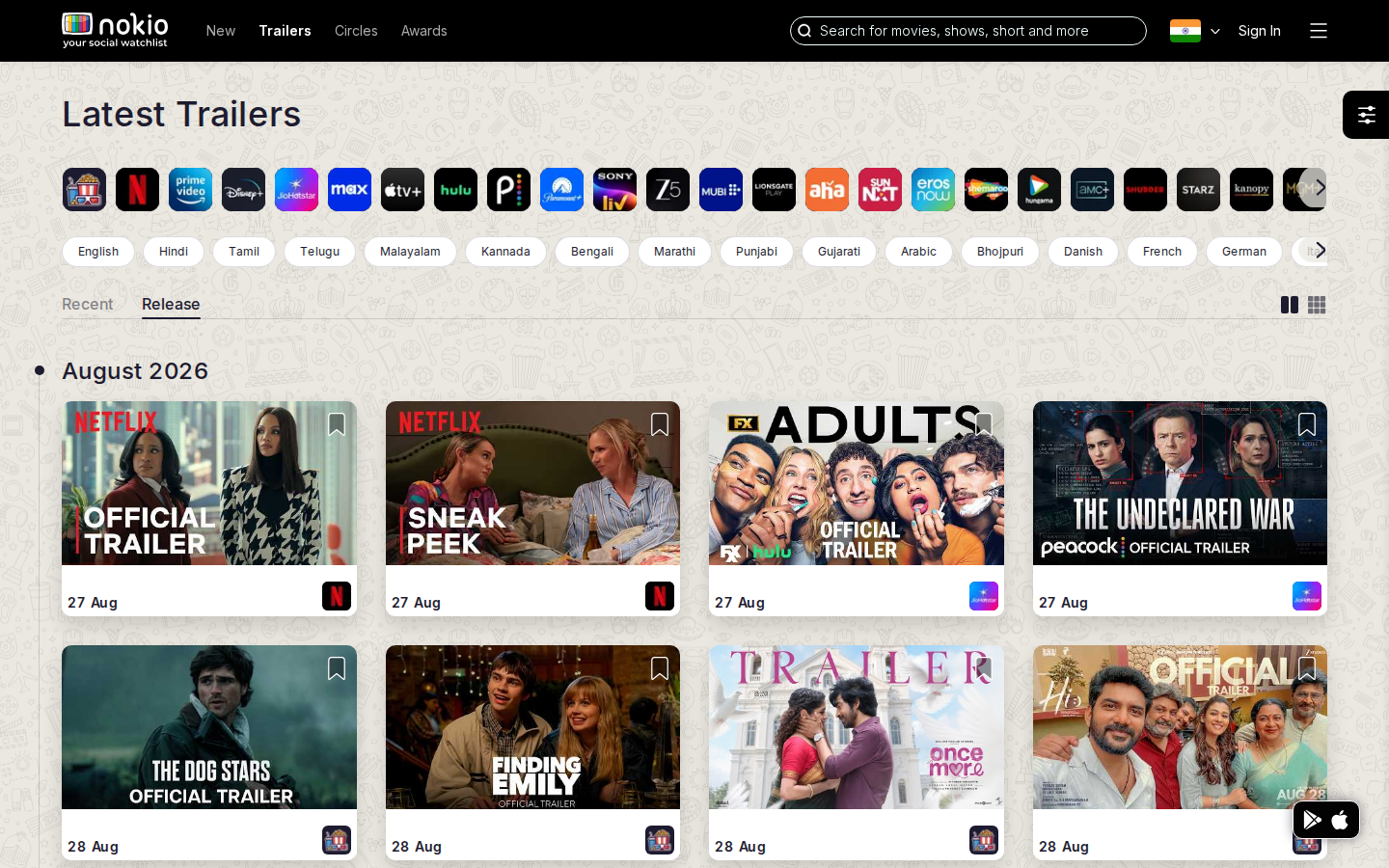Select the Release tab

171,304
